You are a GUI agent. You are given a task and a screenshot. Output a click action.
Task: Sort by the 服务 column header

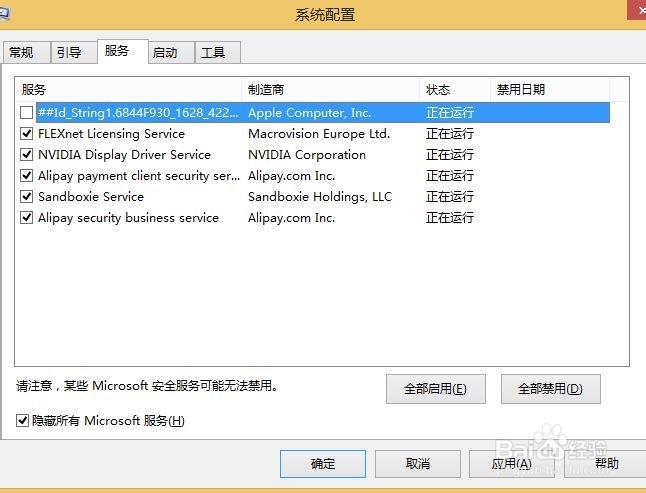tap(128, 89)
